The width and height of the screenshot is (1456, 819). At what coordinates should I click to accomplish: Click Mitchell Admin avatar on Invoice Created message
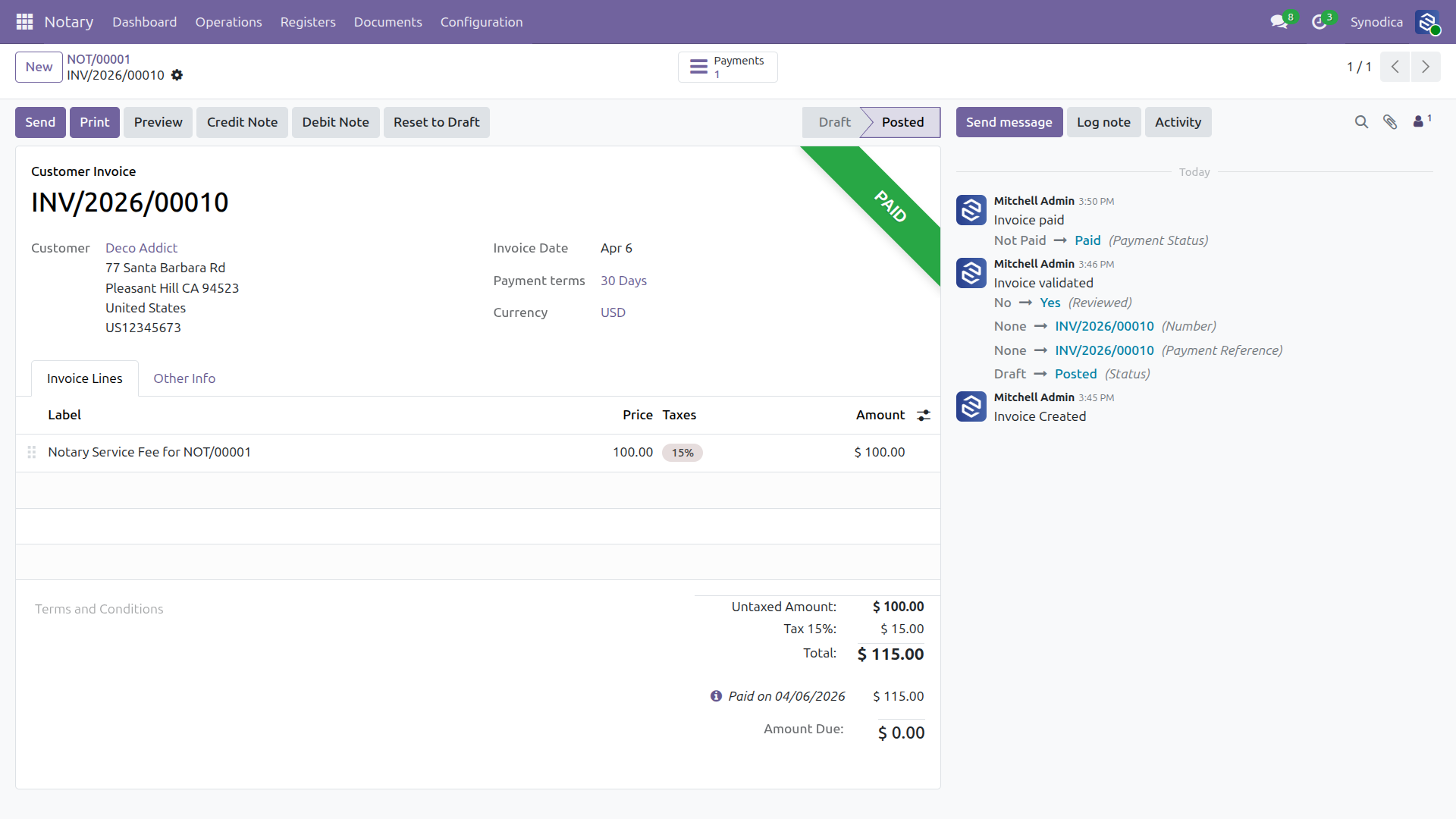(971, 406)
